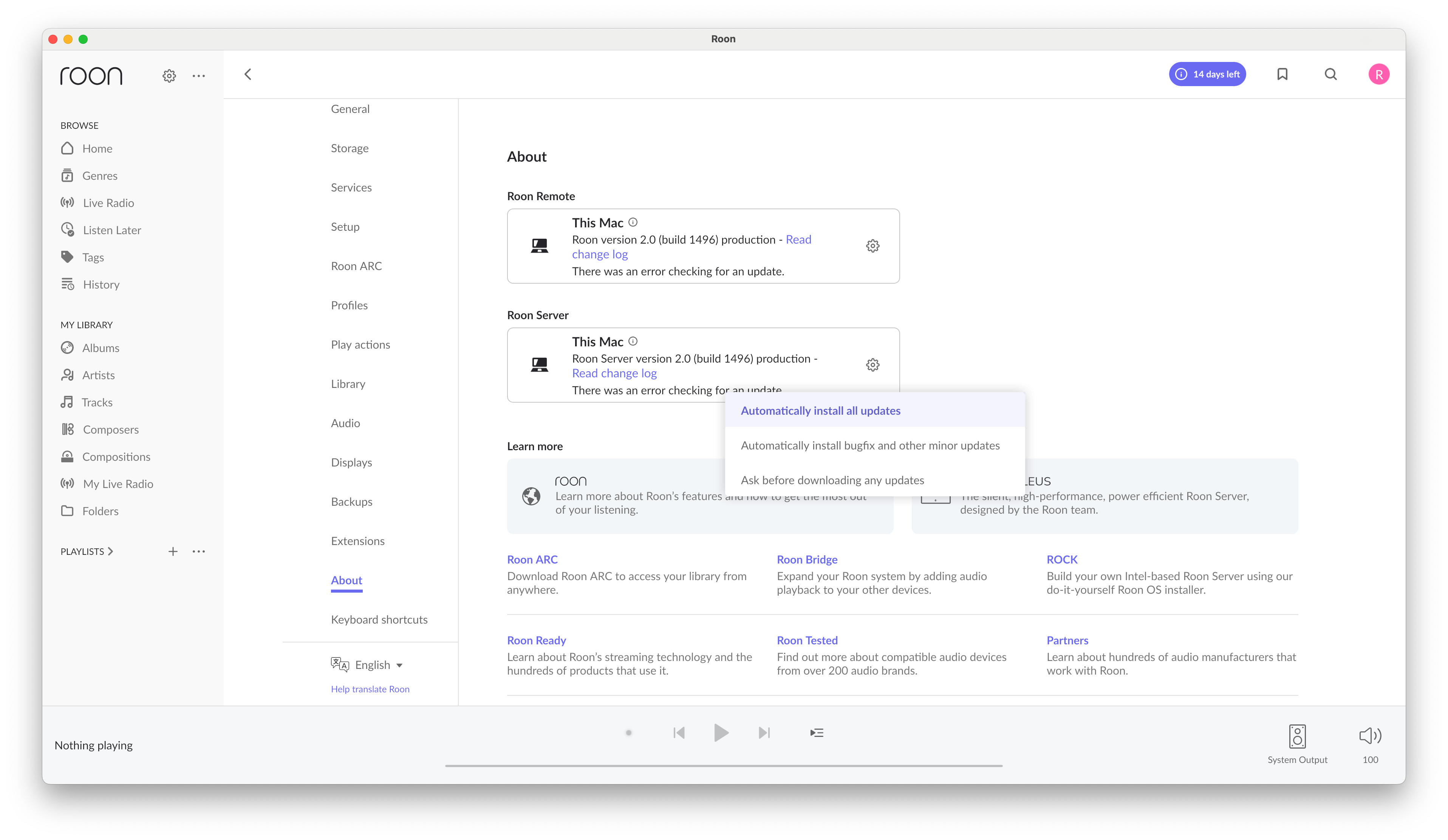1448x840 pixels.
Task: Open Home in the sidebar
Action: point(86,149)
